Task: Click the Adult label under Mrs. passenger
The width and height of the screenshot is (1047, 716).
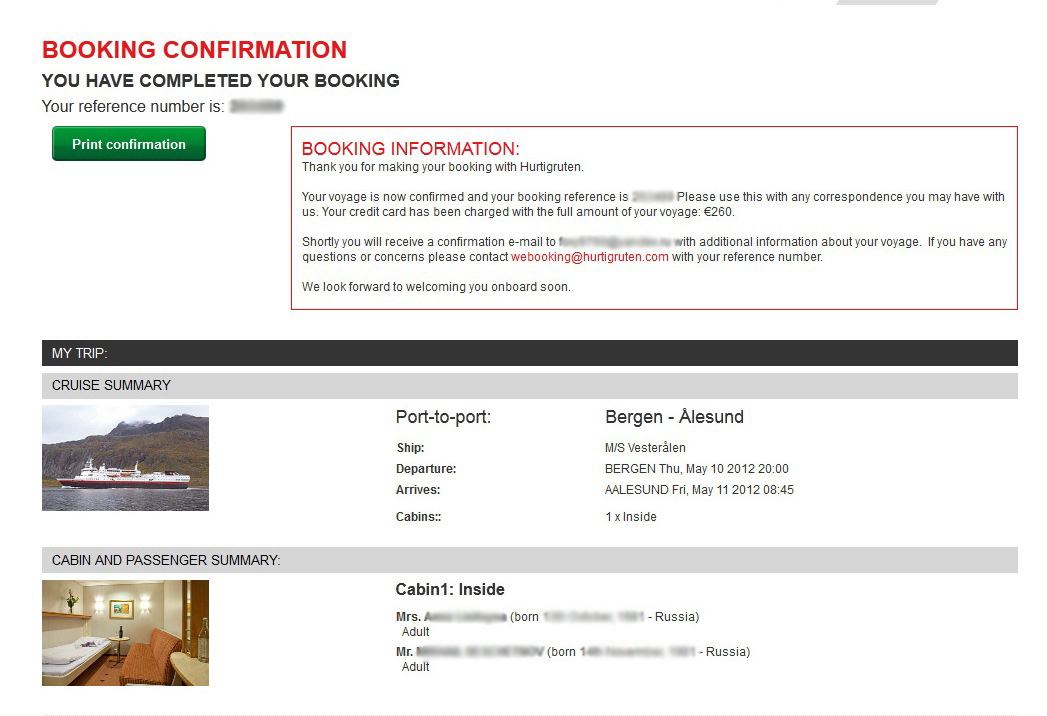Action: coord(415,632)
